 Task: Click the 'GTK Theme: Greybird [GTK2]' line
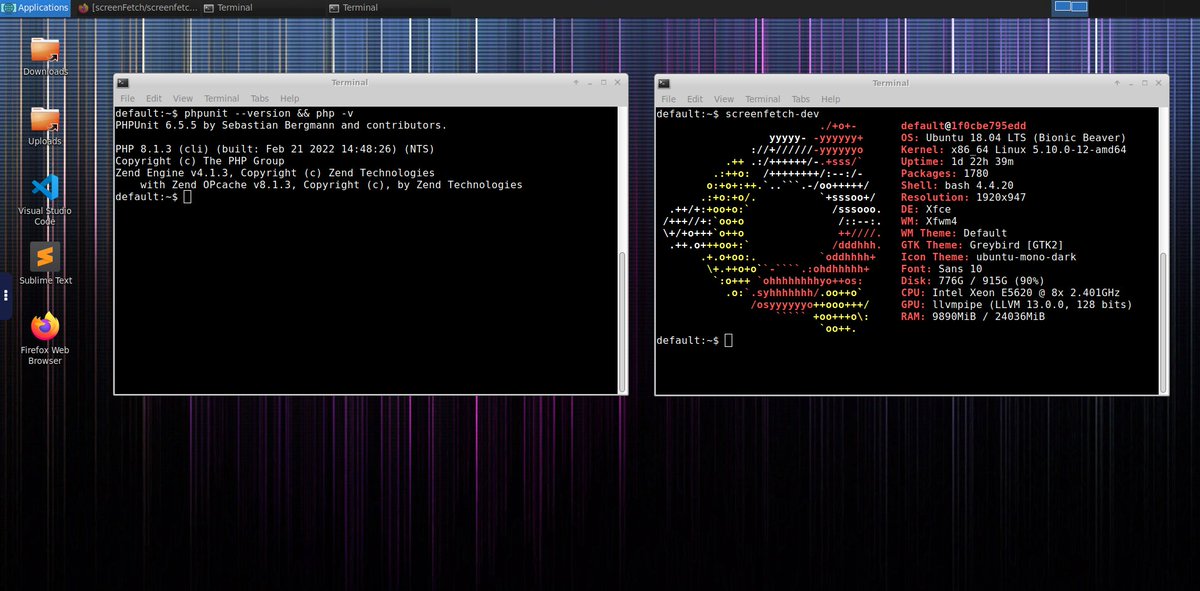(x=981, y=245)
